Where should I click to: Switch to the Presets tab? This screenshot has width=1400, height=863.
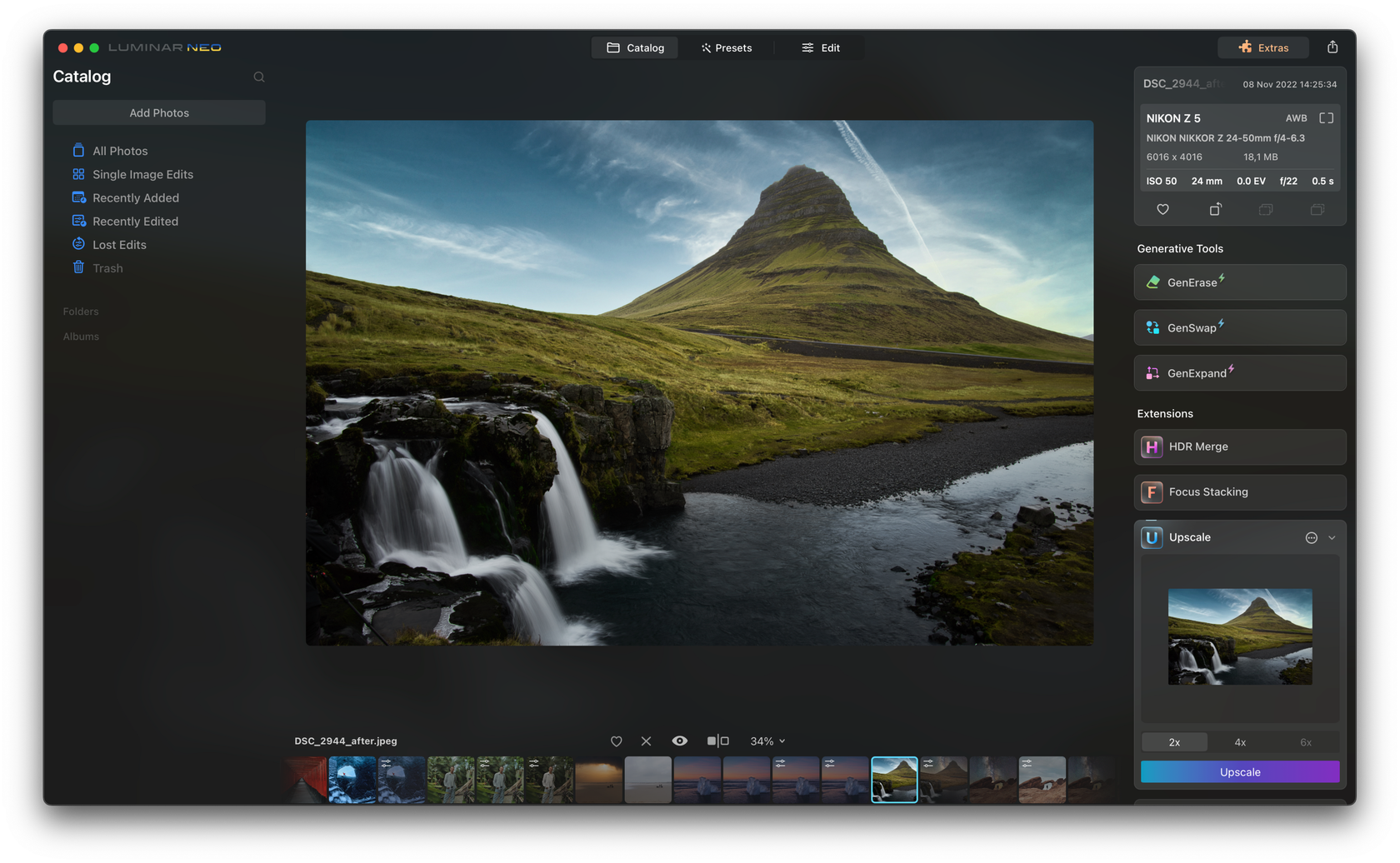click(726, 48)
